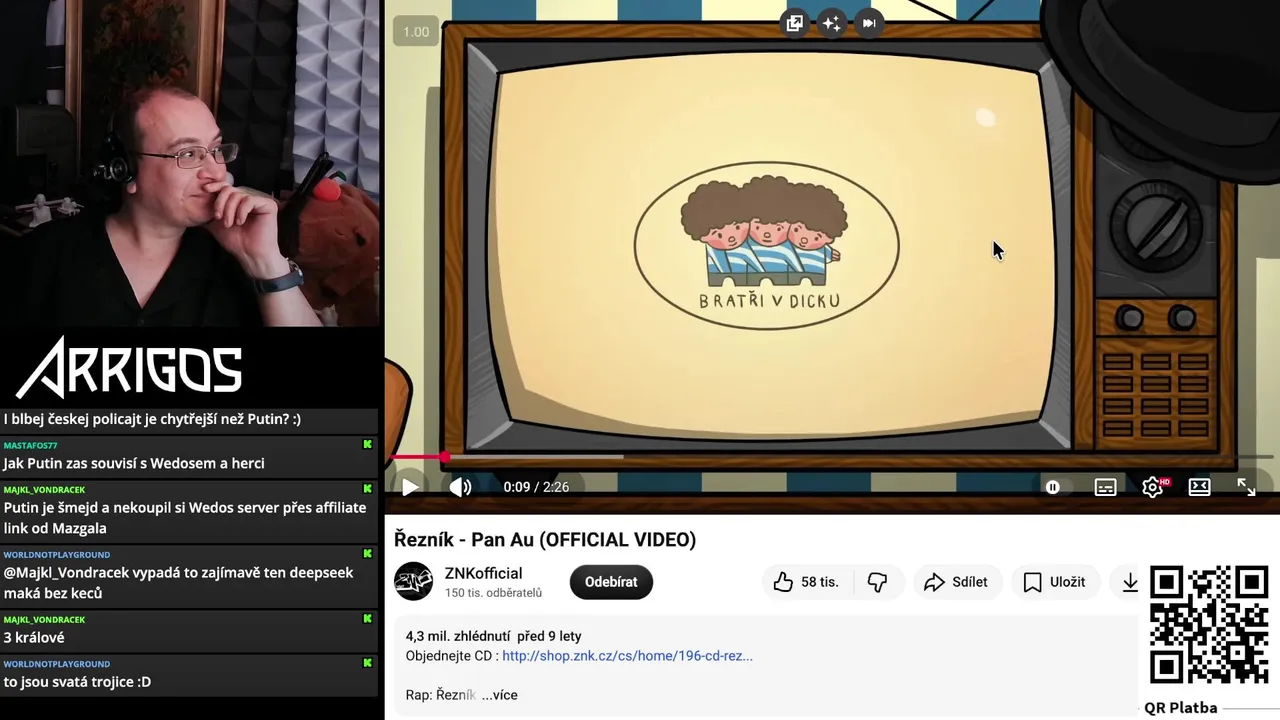Open the shop.znk.cz CD link
The image size is (1280, 720).
[627, 656]
